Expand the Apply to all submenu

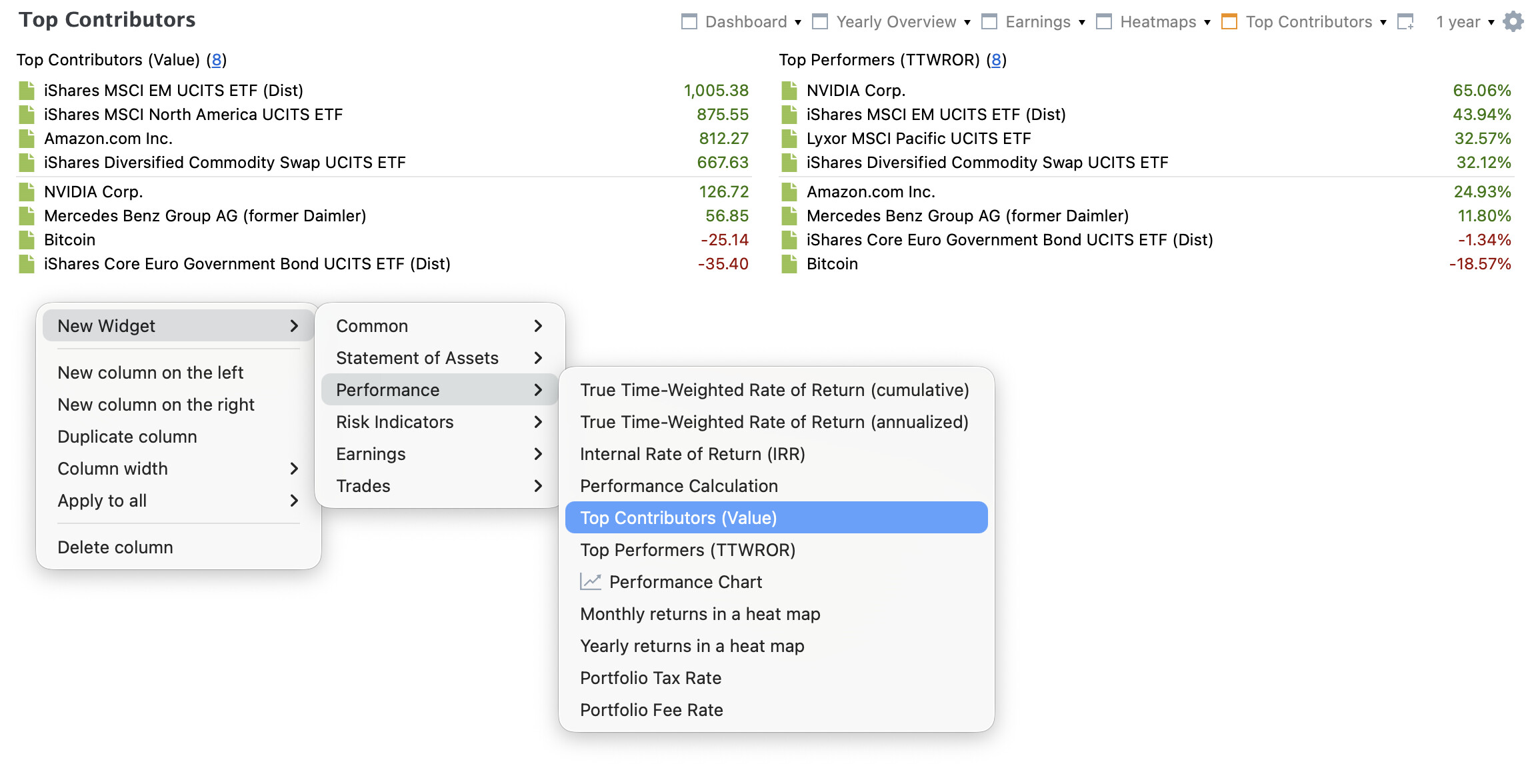pyautogui.click(x=178, y=501)
